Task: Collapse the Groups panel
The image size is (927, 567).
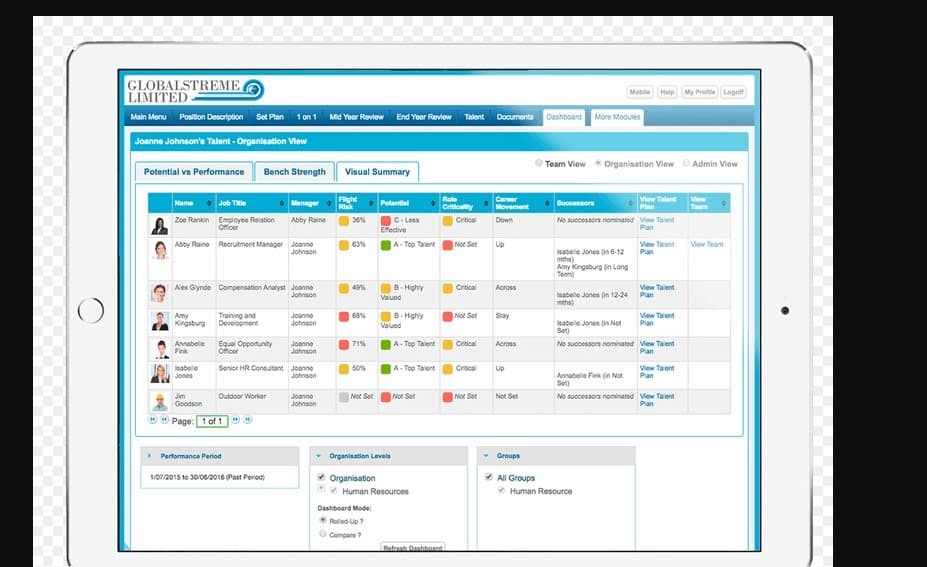Action: (x=487, y=456)
